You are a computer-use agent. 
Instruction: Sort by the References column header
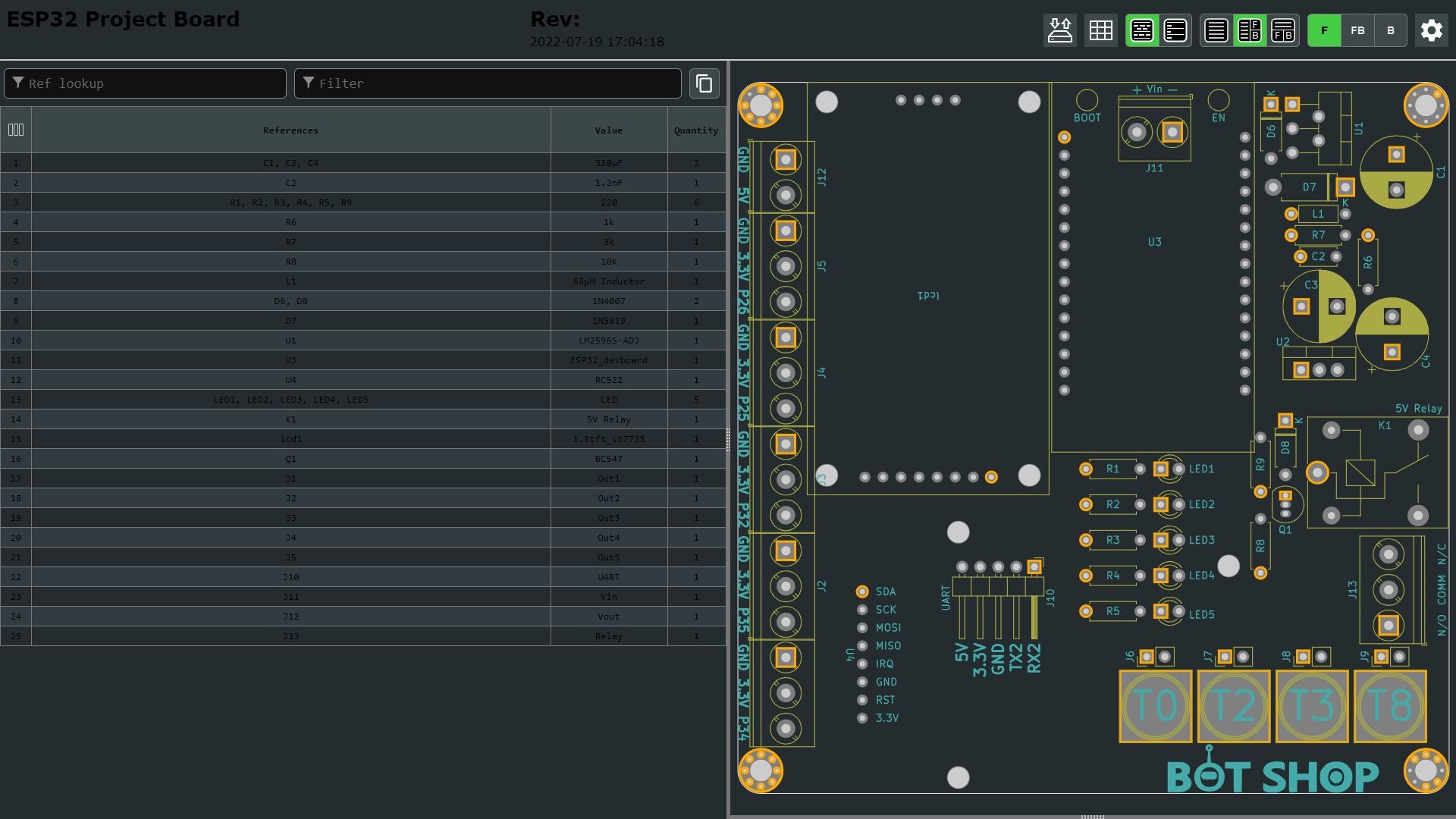point(290,130)
